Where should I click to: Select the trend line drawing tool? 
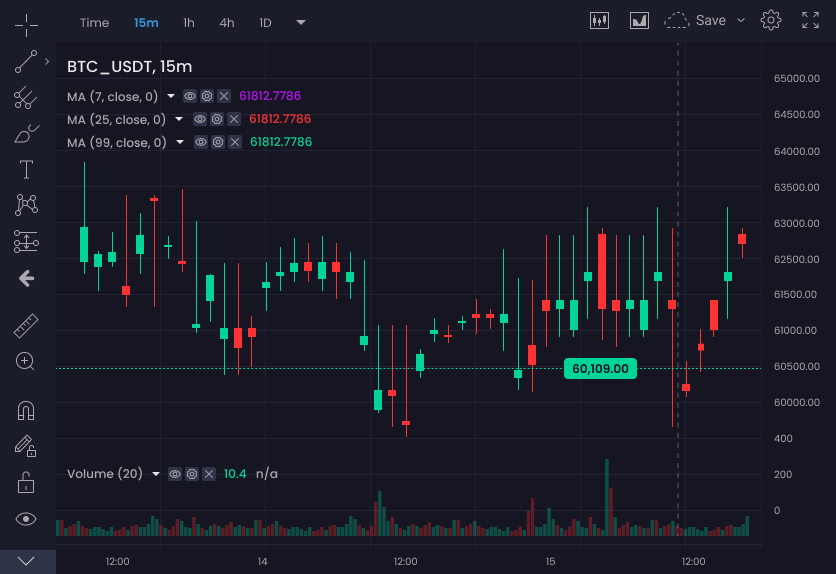pos(26,62)
